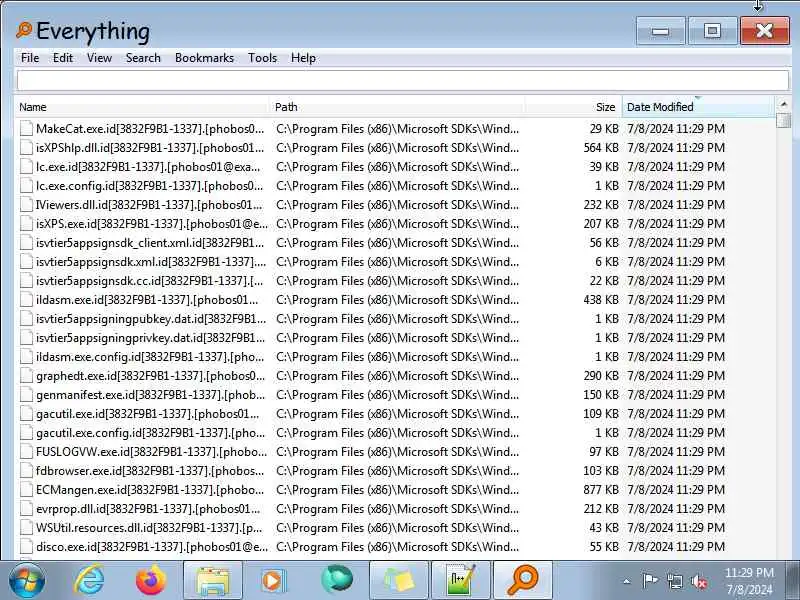Viewport: 800px width, 600px height.
Task: Sort results by the Name column
Action: coord(142,107)
